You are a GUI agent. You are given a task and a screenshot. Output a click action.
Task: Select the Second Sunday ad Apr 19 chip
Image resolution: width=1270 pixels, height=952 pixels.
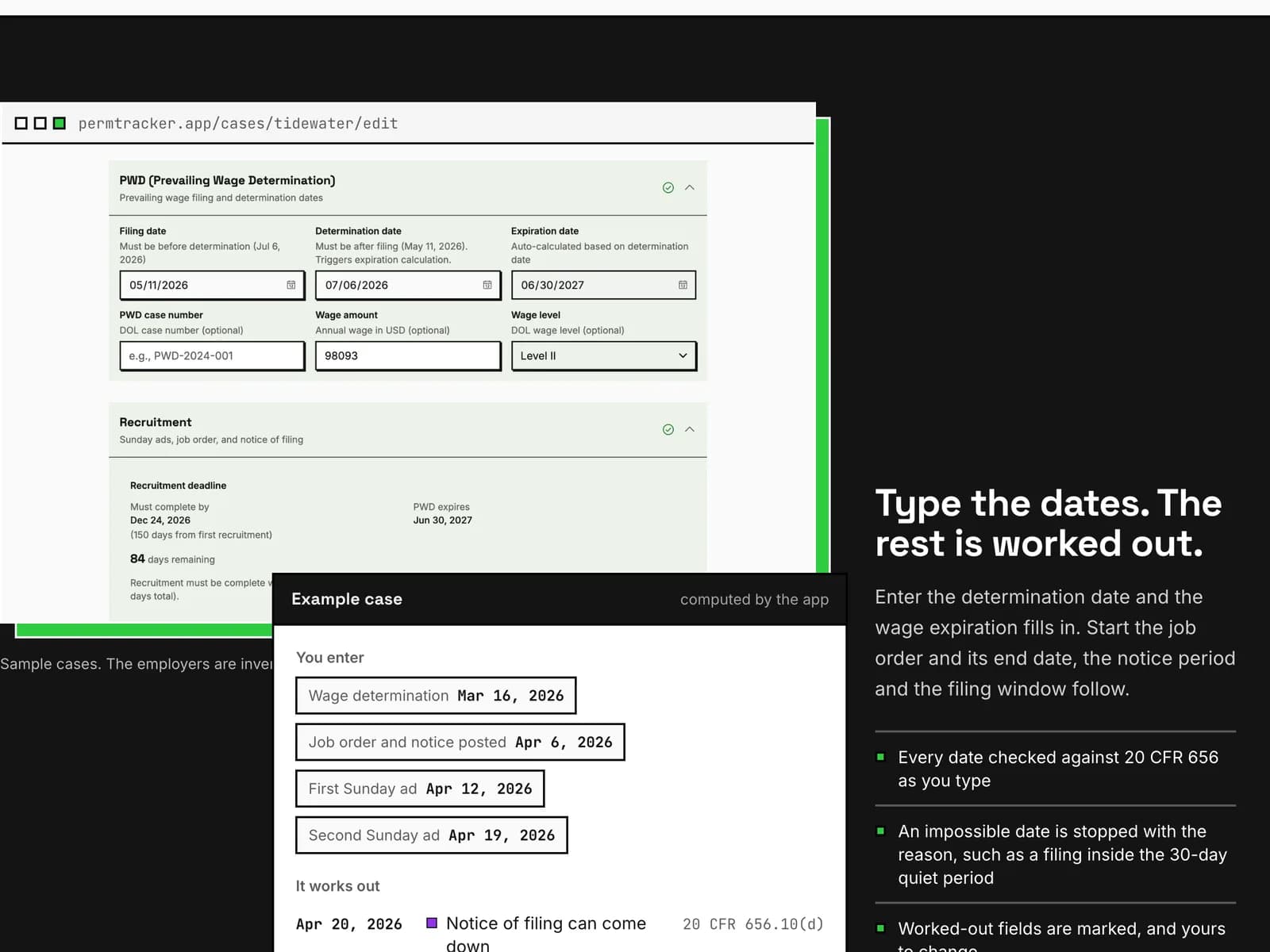(432, 835)
